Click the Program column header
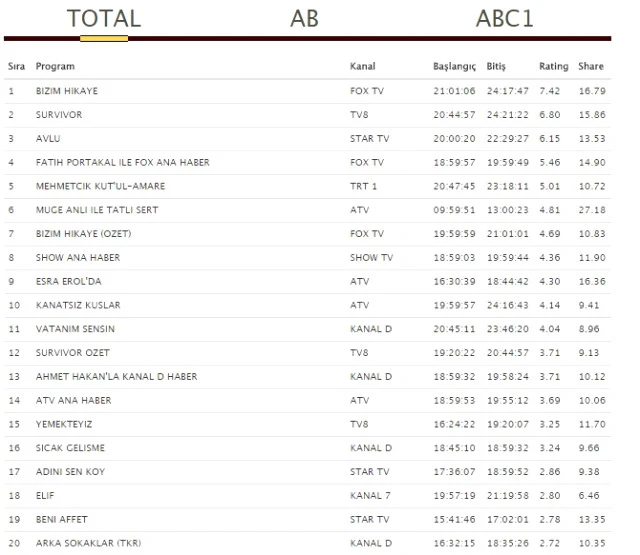Screen dimensions: 640x555 [x=55, y=67]
